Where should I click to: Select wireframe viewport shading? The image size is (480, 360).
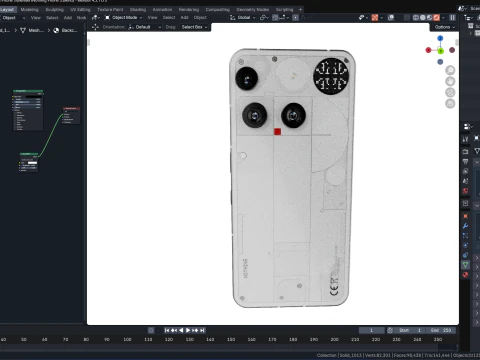[416, 18]
